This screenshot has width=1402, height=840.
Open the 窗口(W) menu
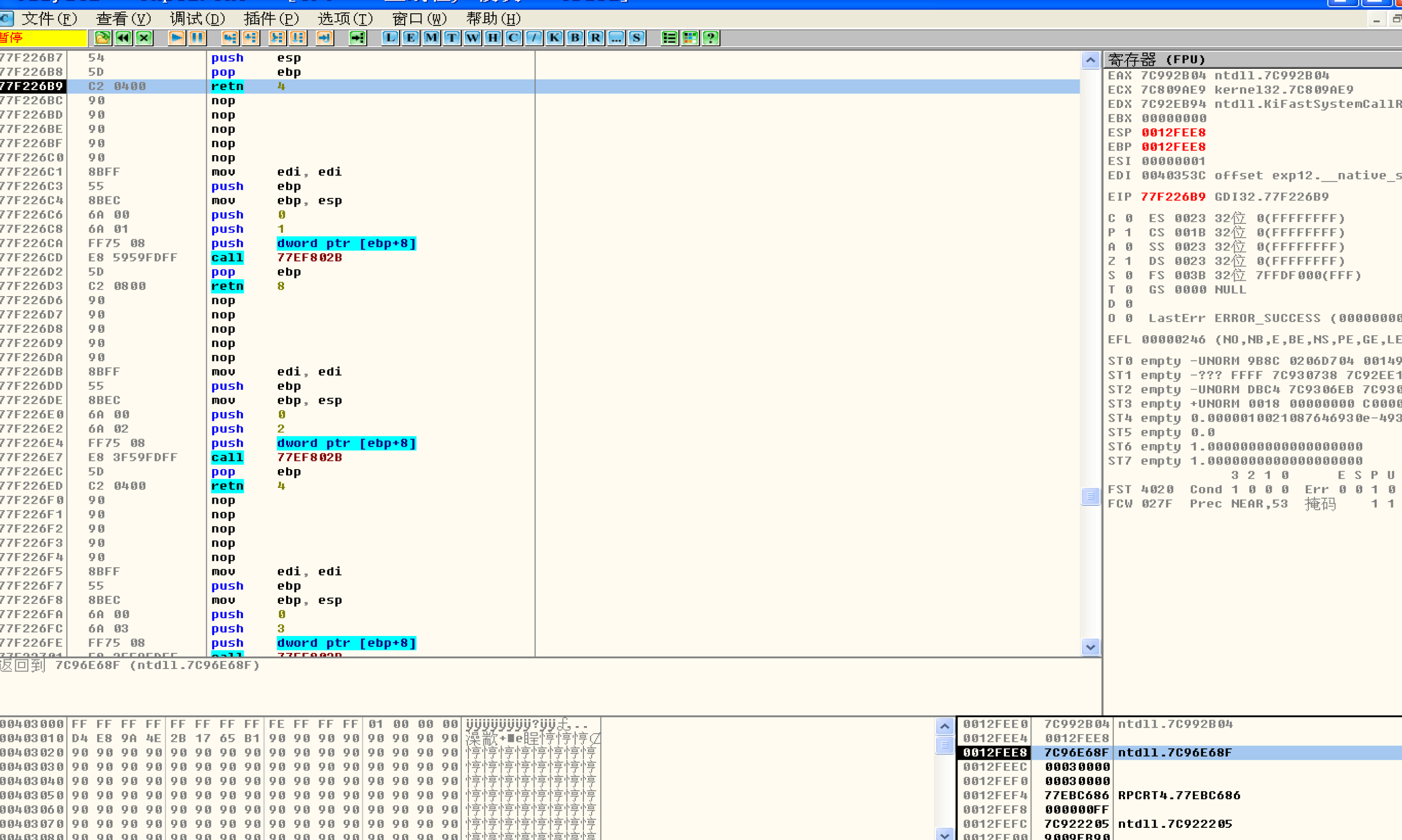click(x=419, y=19)
